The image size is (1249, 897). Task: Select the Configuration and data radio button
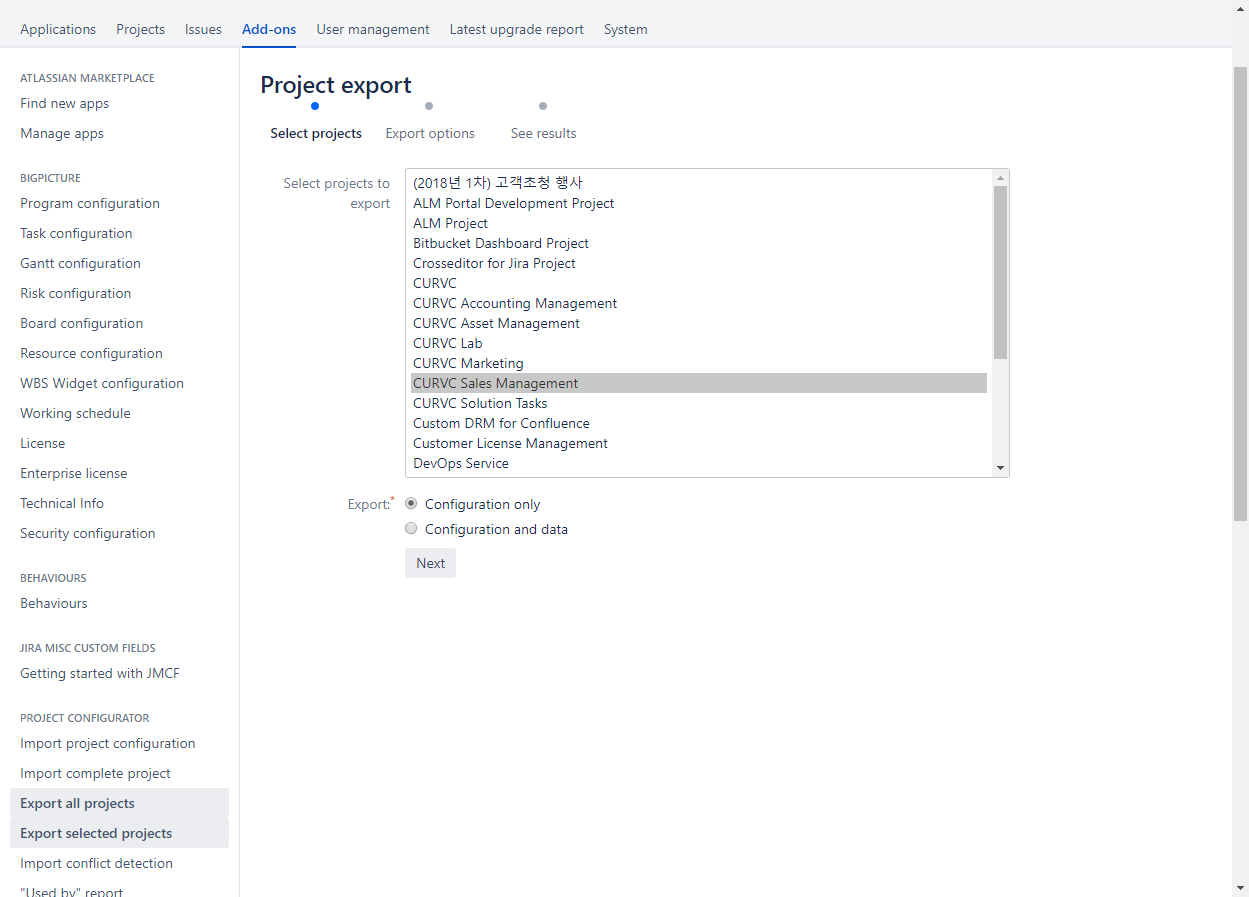click(411, 529)
